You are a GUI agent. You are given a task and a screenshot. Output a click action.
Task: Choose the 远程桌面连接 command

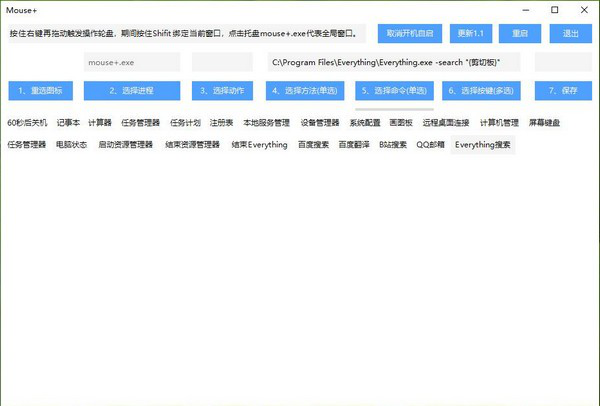(x=446, y=123)
